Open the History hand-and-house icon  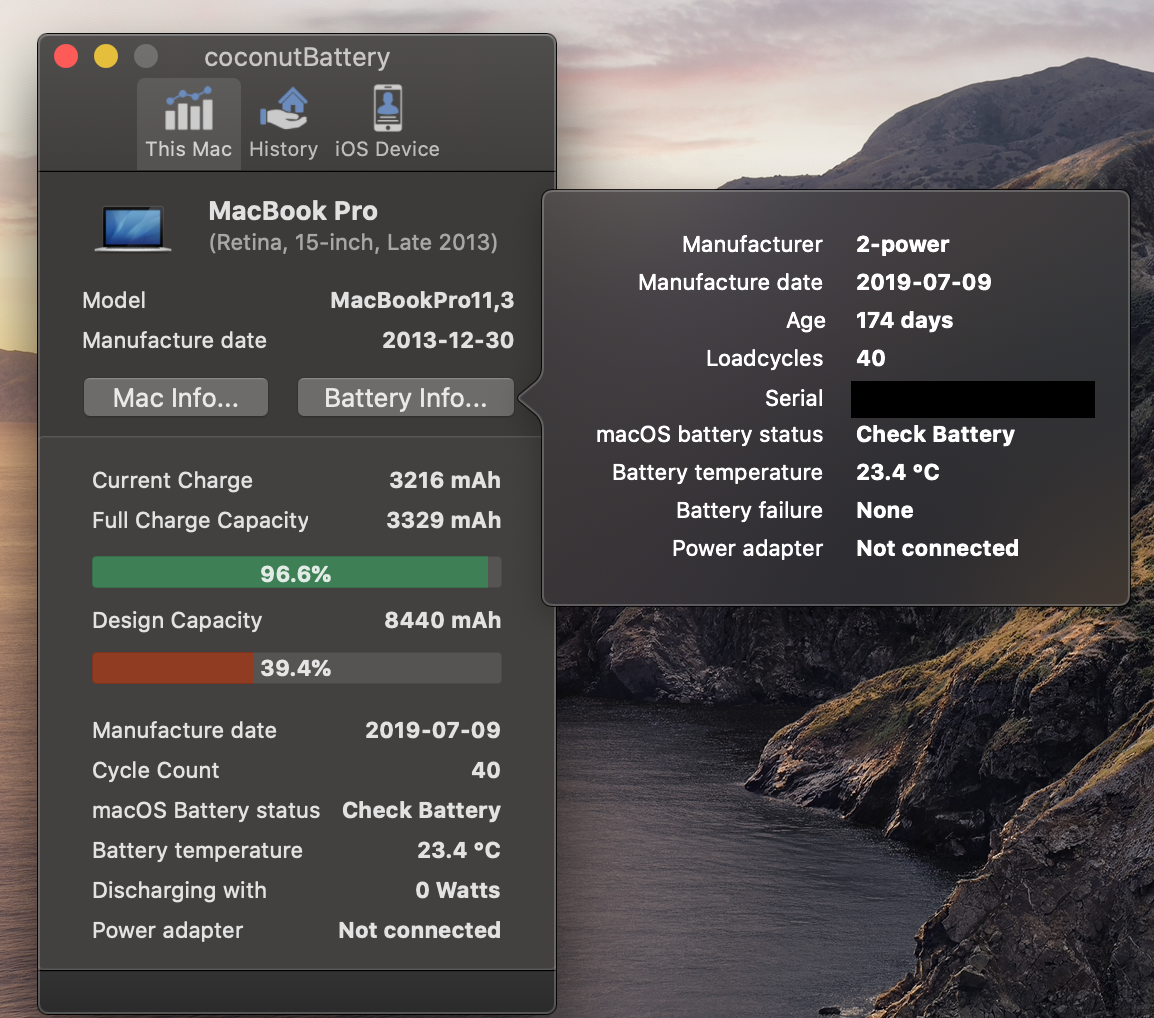tap(283, 109)
